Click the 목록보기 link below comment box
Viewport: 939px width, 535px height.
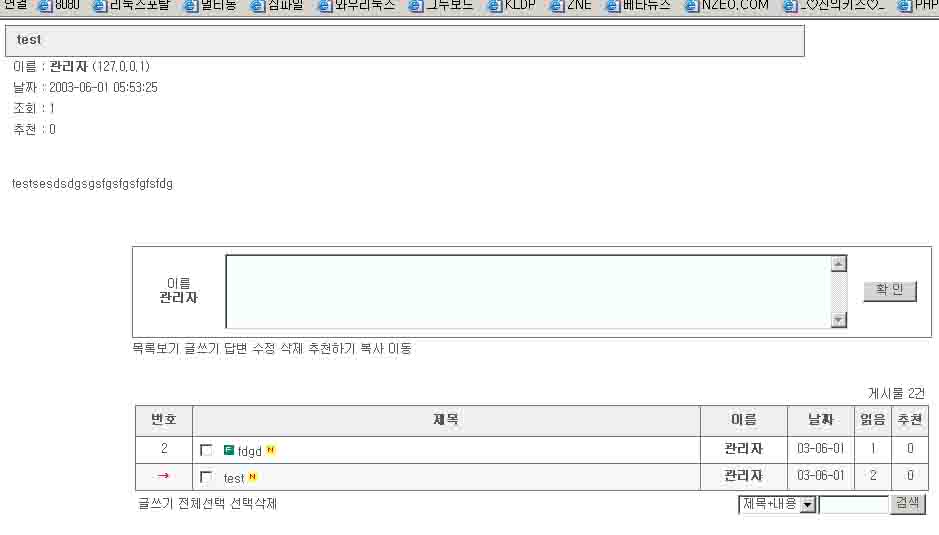(156, 349)
